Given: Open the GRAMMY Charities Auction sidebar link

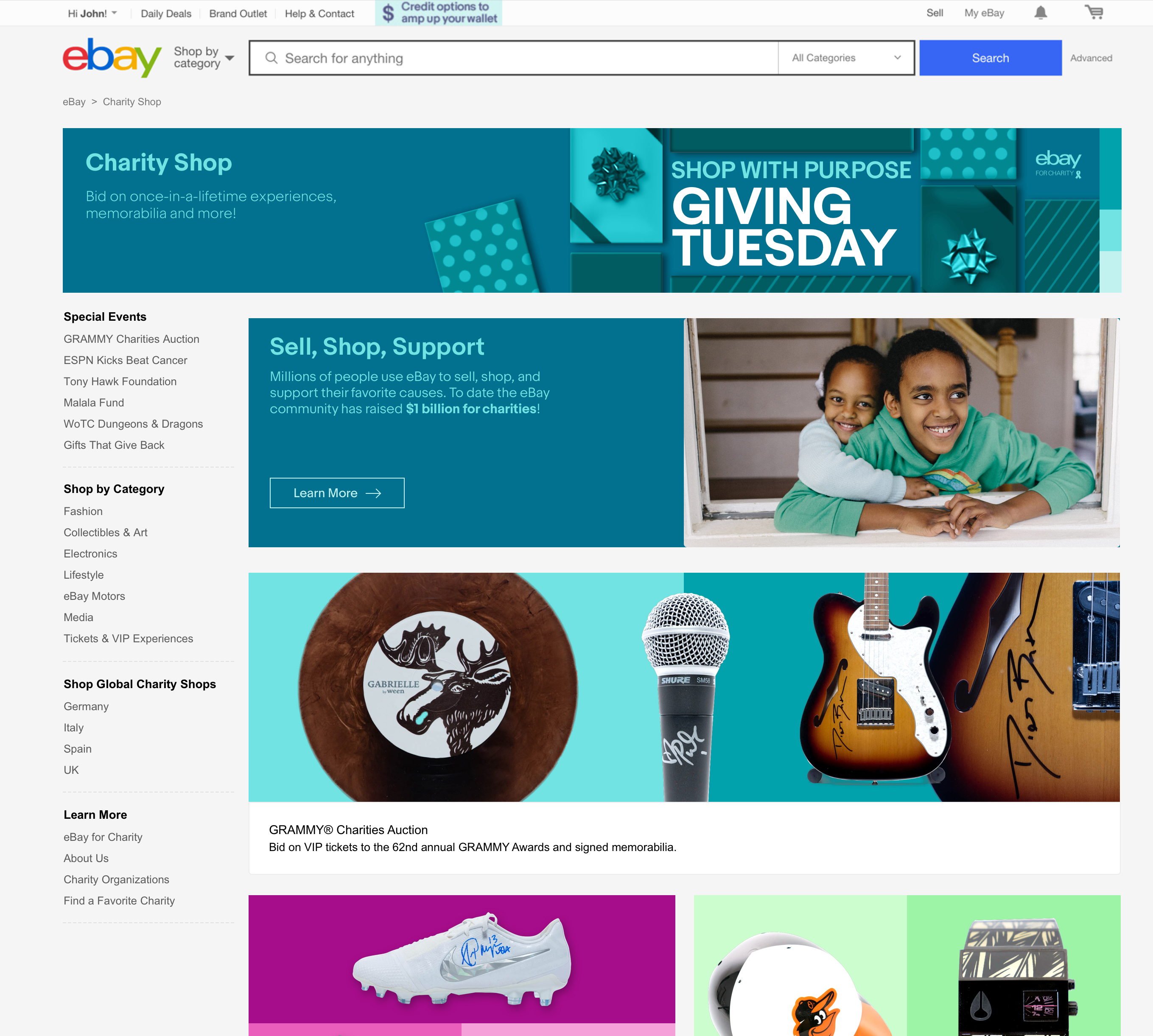Looking at the screenshot, I should [132, 339].
